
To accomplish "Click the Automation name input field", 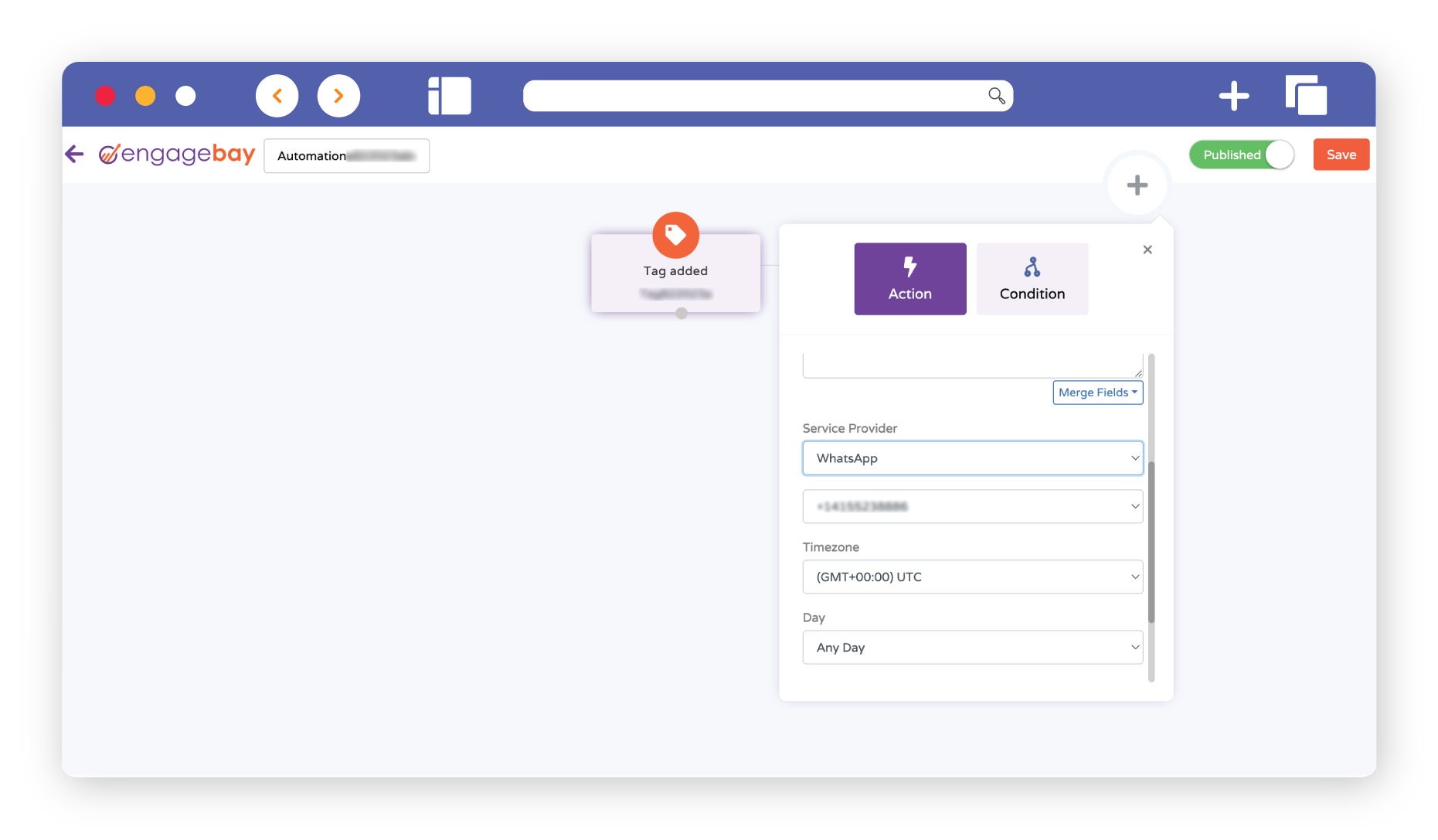I will (x=346, y=156).
